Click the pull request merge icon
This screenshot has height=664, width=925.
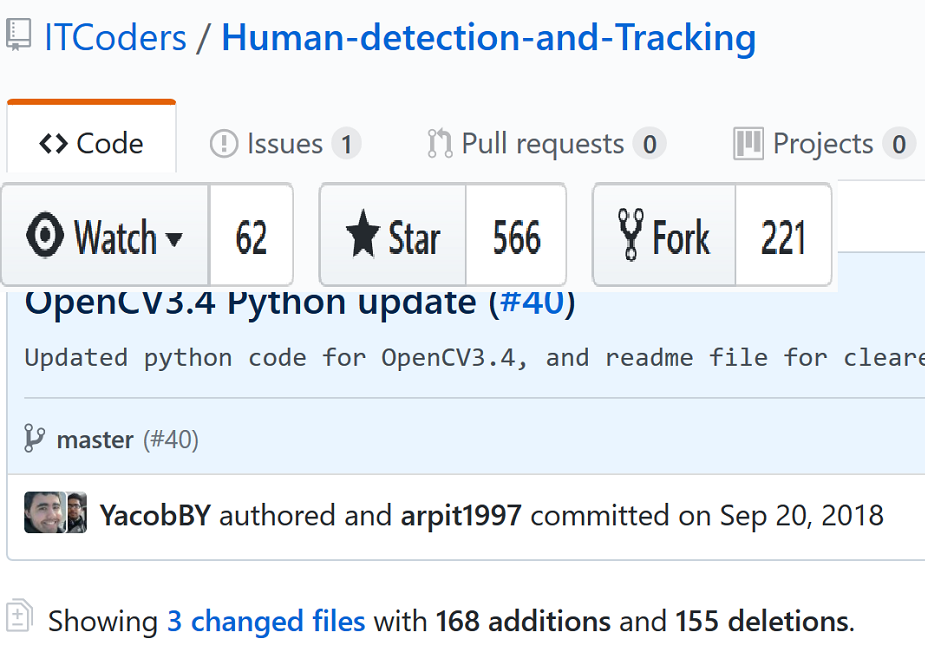(x=440, y=144)
